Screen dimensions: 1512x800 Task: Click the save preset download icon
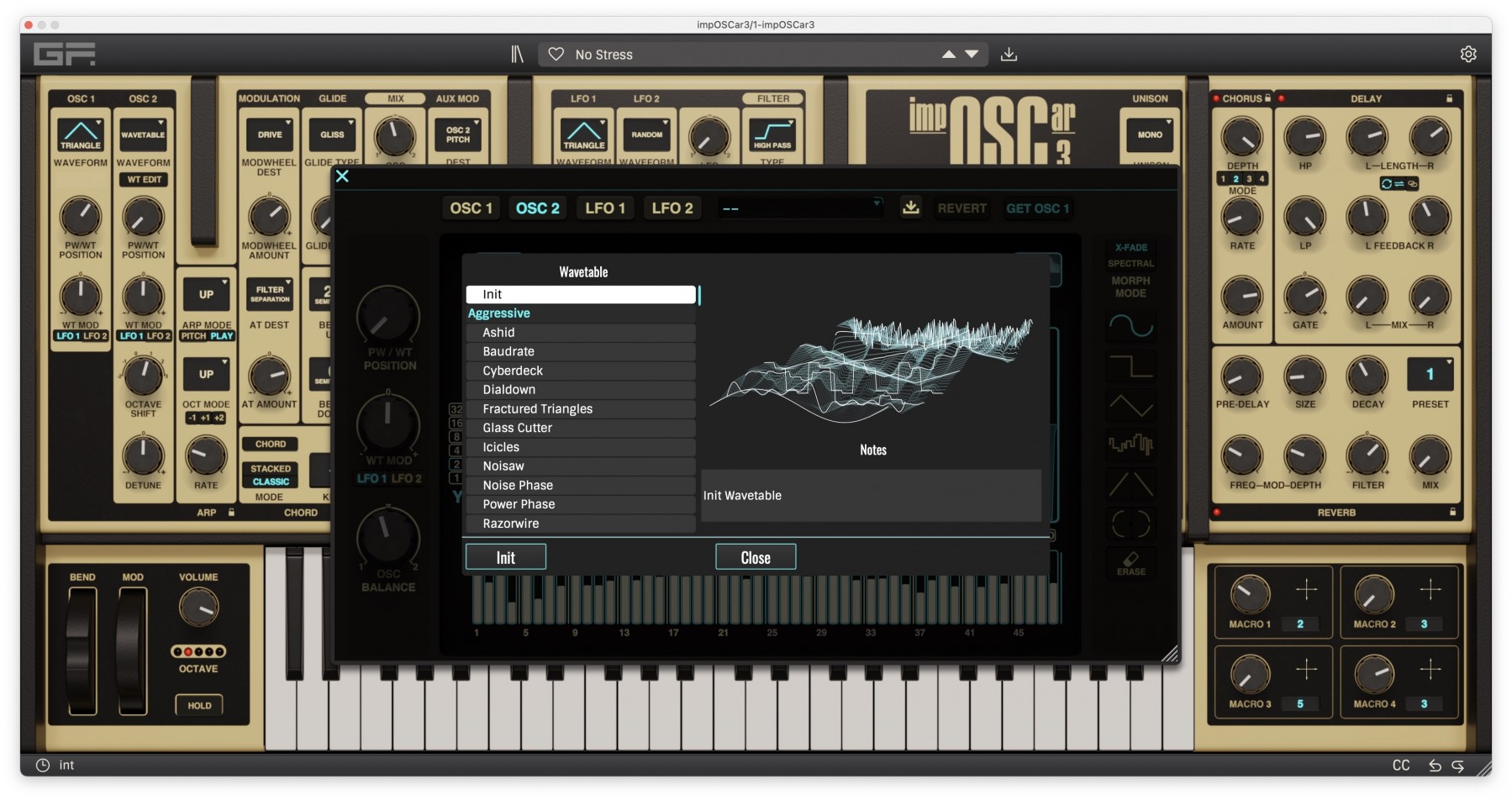click(1009, 55)
